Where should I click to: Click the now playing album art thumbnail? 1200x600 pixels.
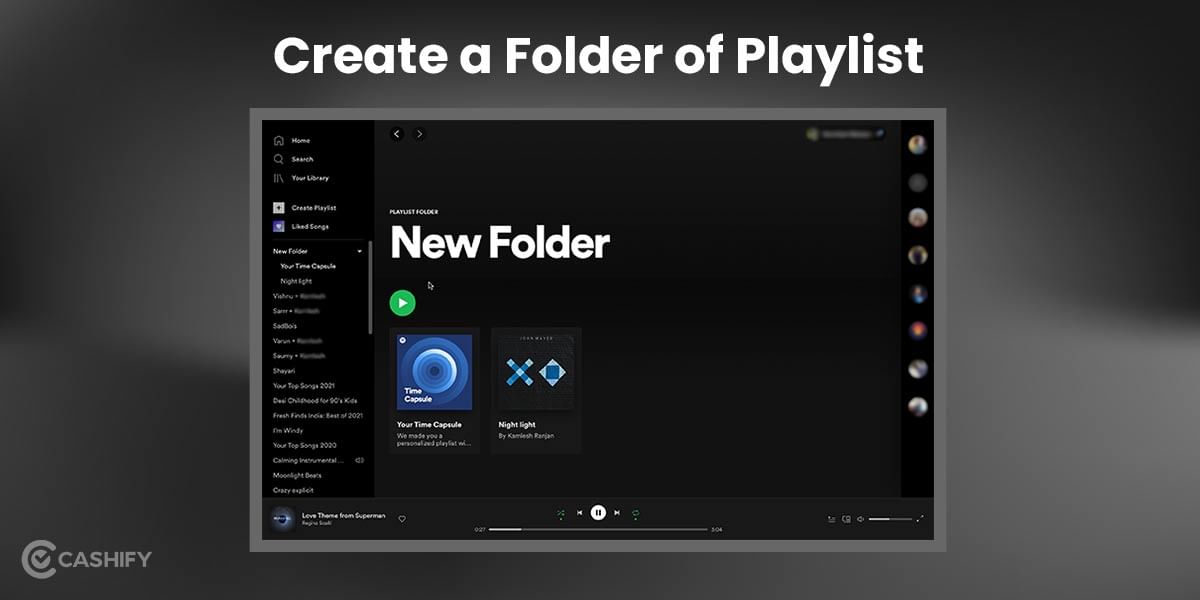coord(282,519)
